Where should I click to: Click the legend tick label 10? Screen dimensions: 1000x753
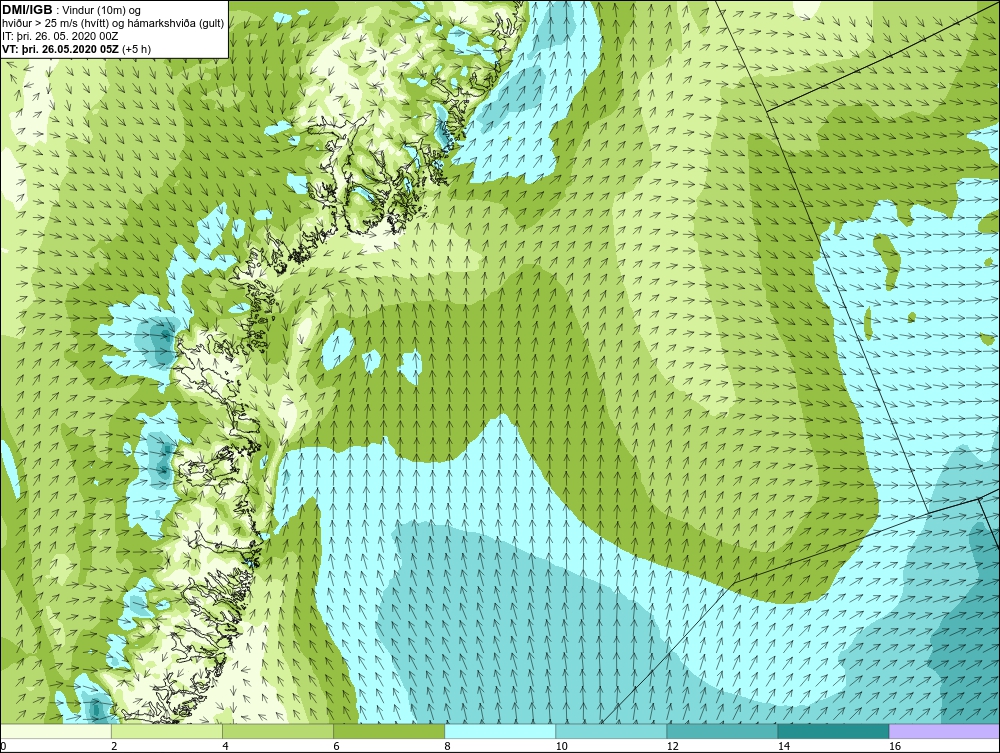point(561,746)
